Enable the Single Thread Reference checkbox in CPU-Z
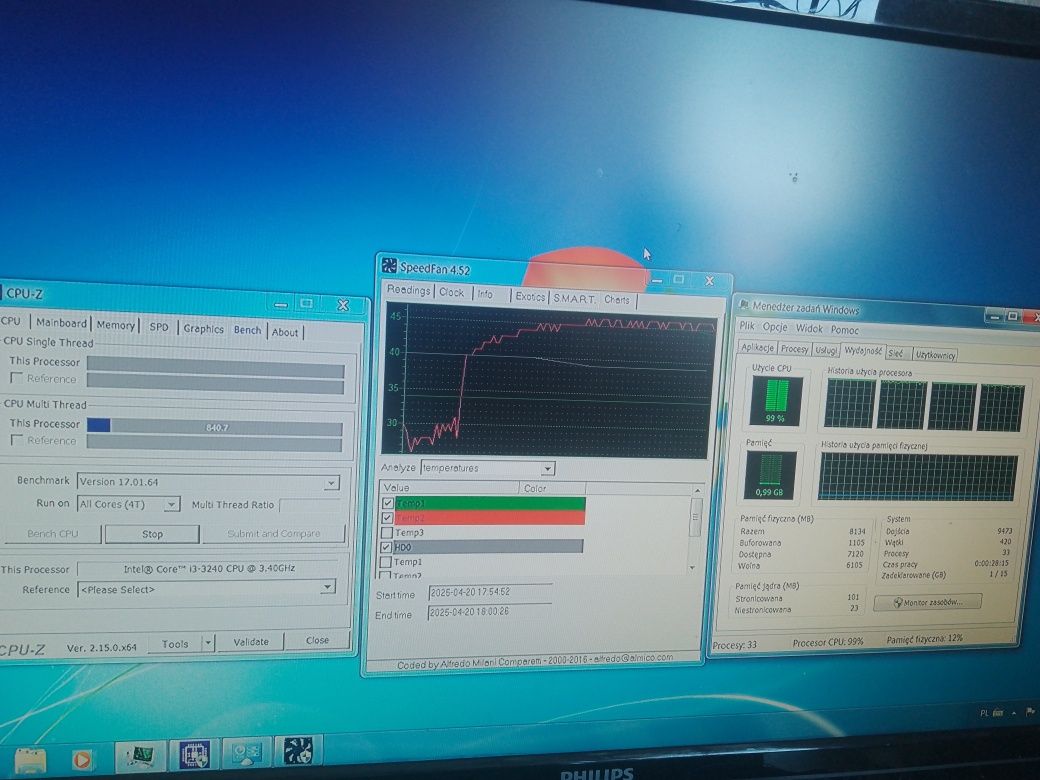Screen dimensions: 1040x780 (17, 378)
